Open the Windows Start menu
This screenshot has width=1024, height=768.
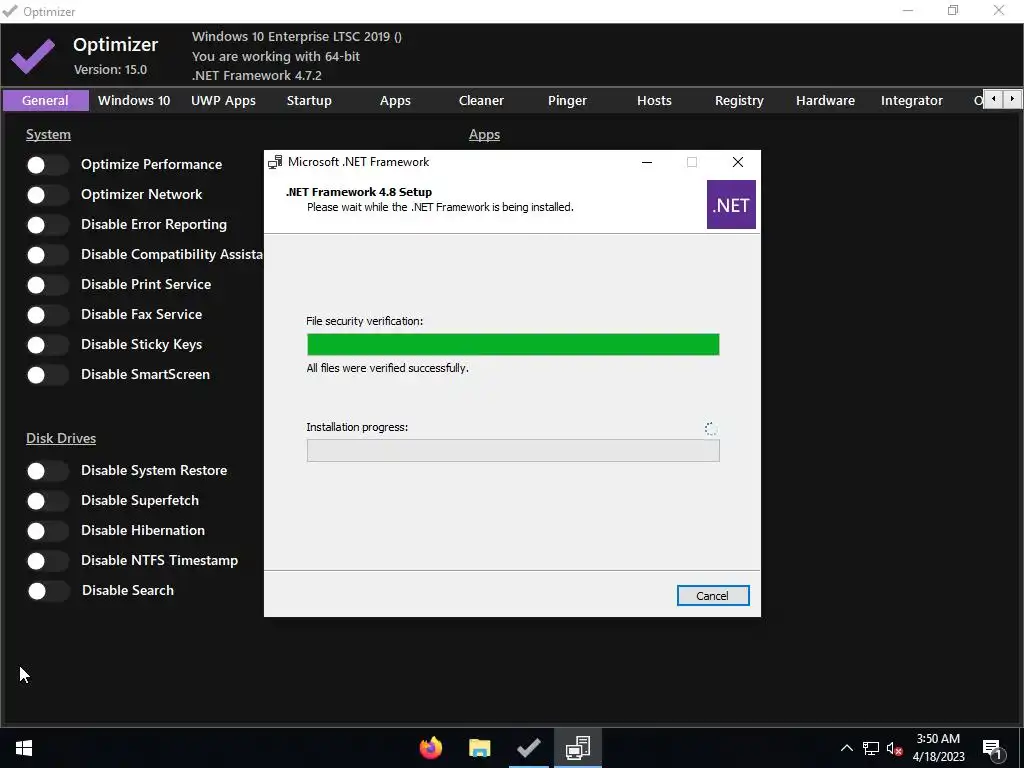pos(24,748)
